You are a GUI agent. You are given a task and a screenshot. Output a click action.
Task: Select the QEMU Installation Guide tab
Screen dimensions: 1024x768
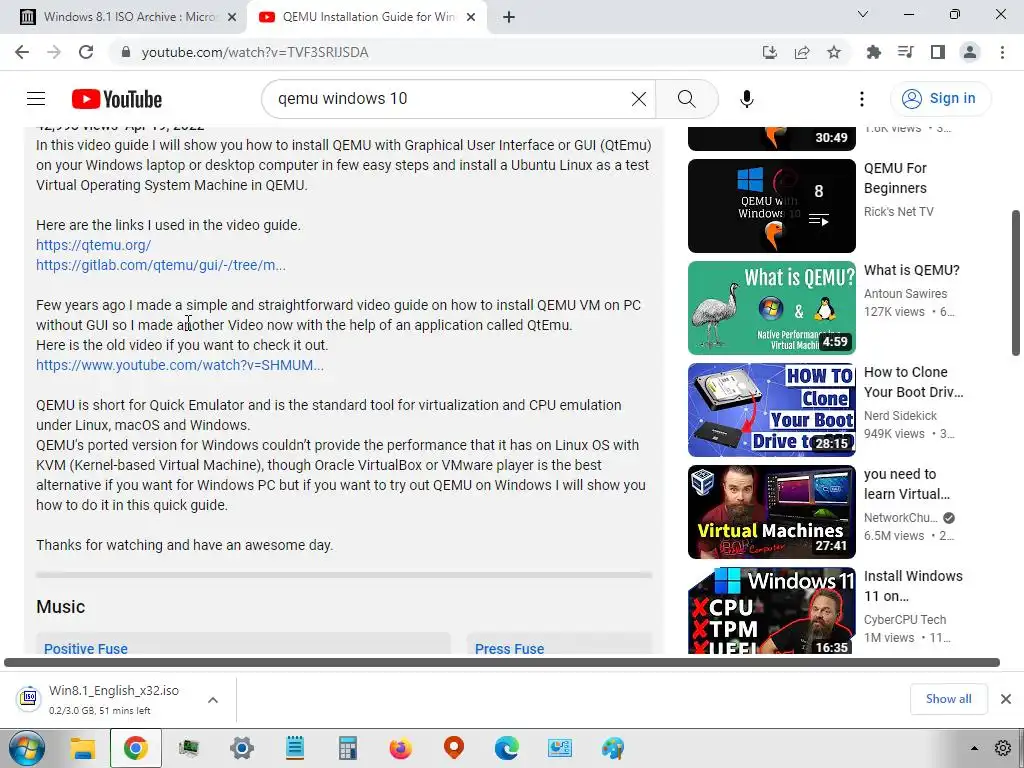pos(366,18)
